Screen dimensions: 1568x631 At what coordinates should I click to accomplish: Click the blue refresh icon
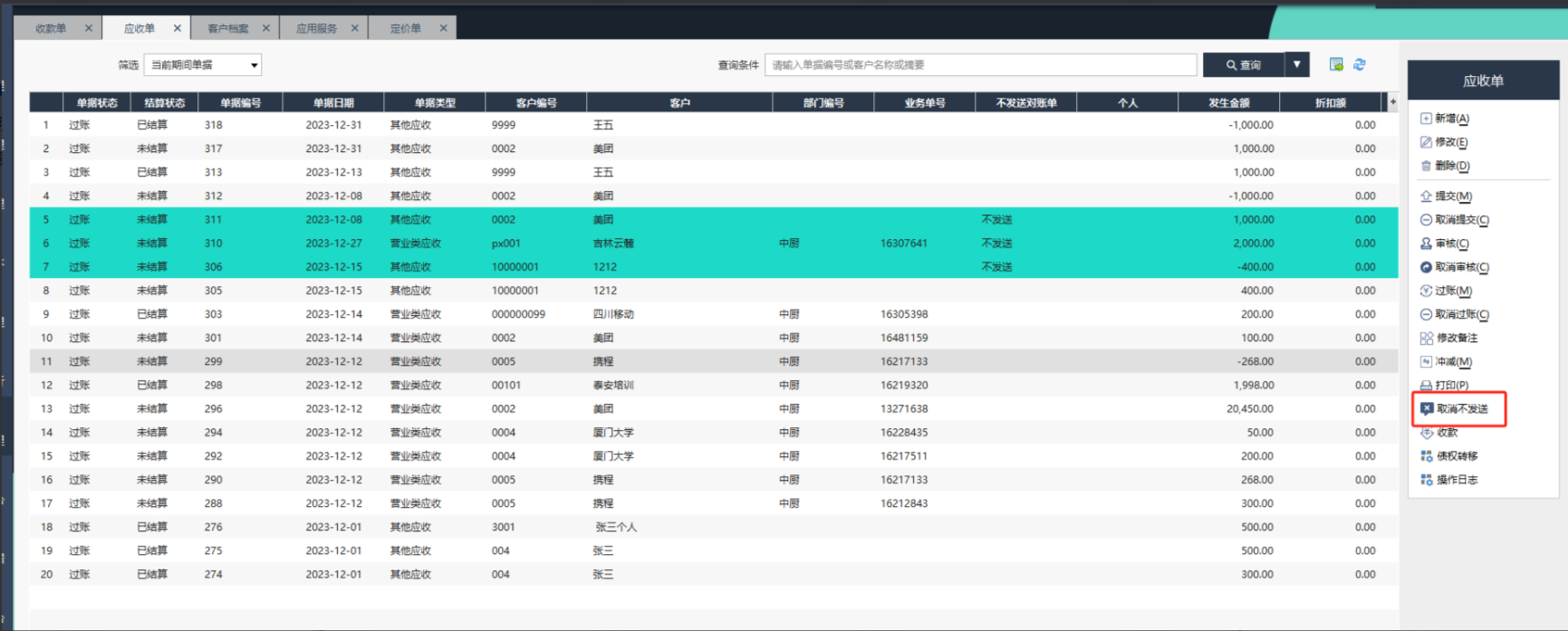(x=1360, y=64)
